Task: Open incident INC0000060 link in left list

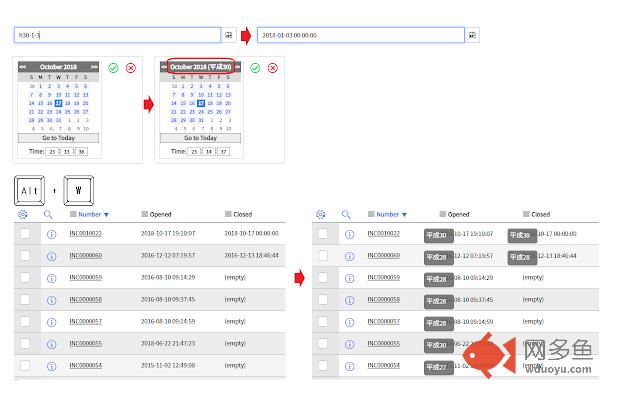Action: pos(85,256)
